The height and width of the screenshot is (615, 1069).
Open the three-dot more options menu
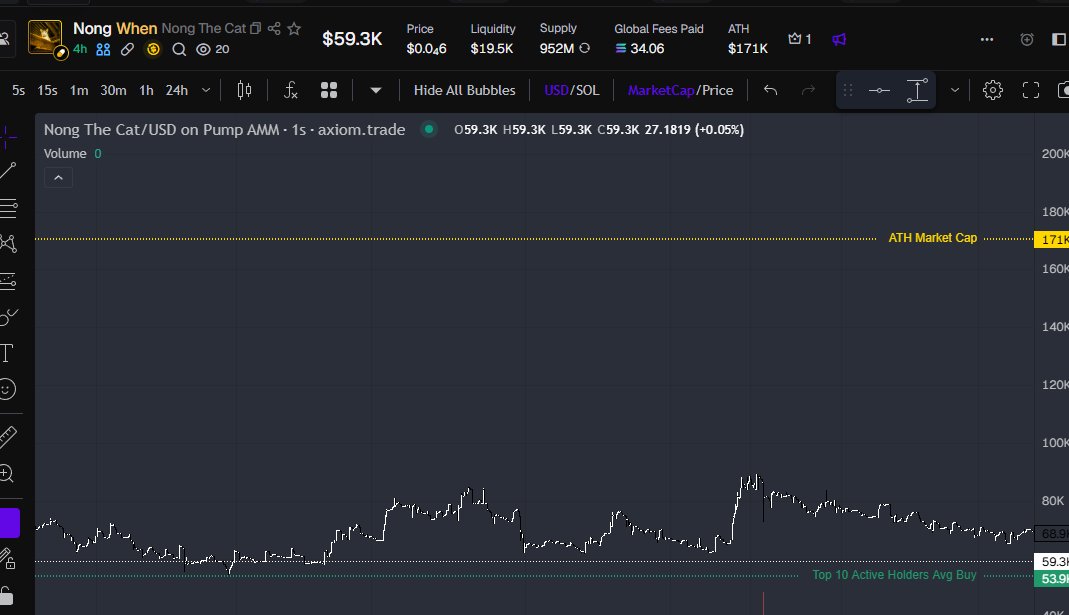tap(987, 40)
